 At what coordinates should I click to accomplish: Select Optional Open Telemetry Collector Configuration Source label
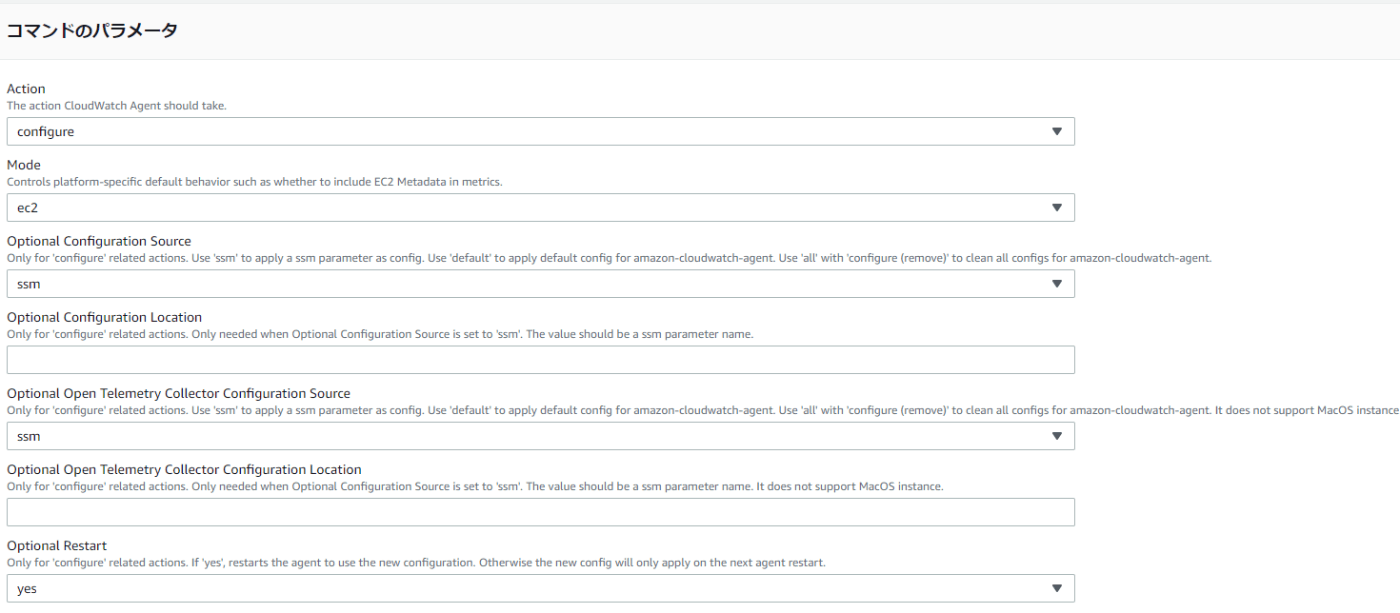point(179,393)
